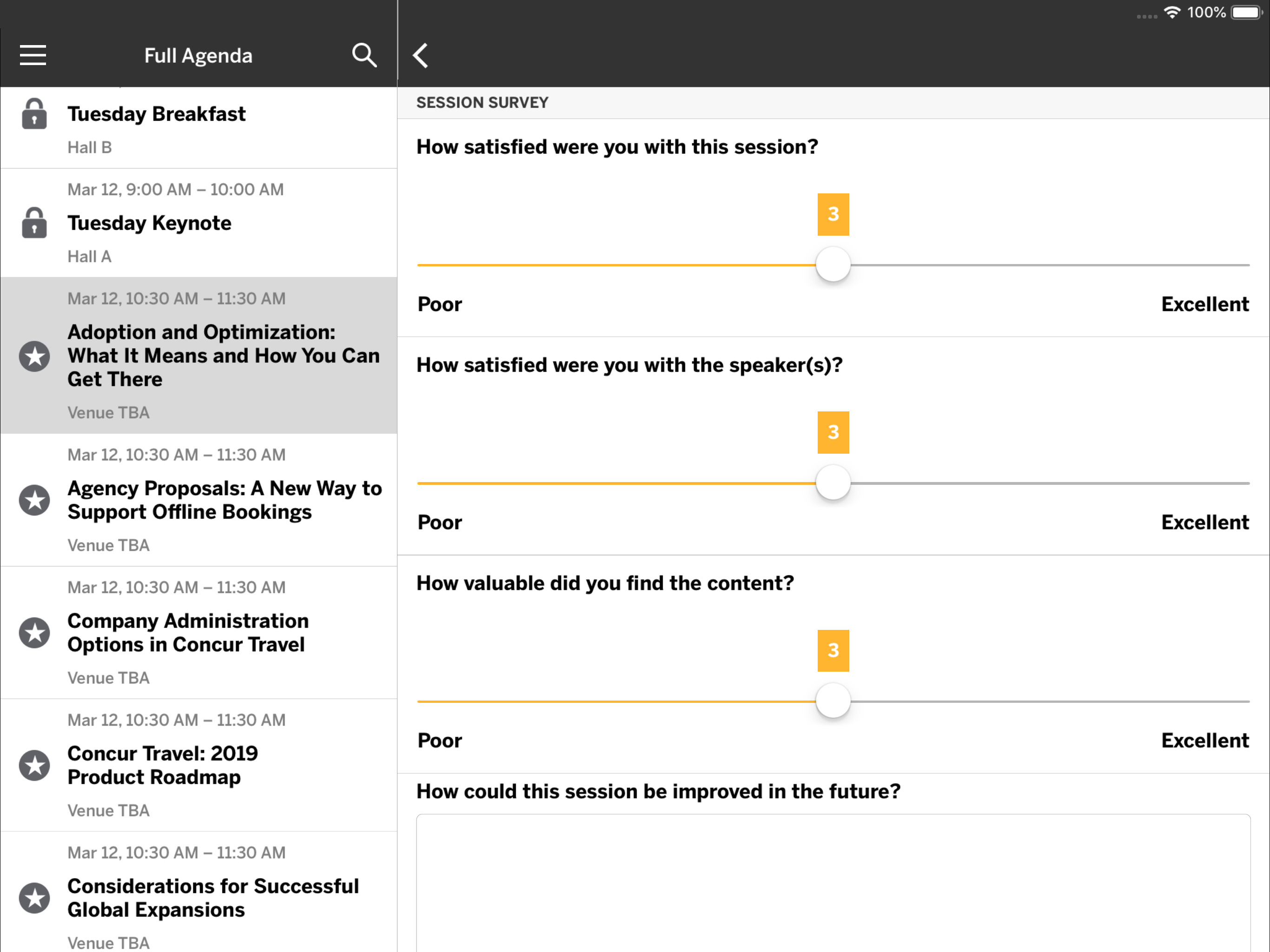Screen dimensions: 1270x952
Task: Open the hamburger menu
Action: (33, 55)
